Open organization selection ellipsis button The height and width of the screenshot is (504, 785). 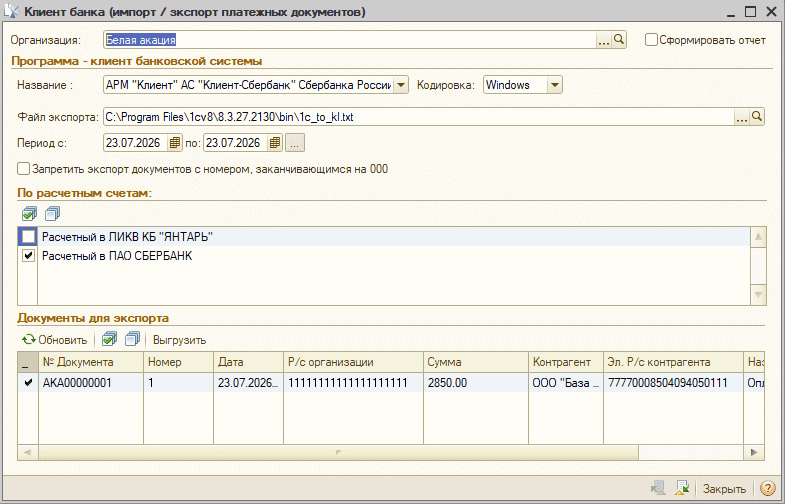[604, 40]
